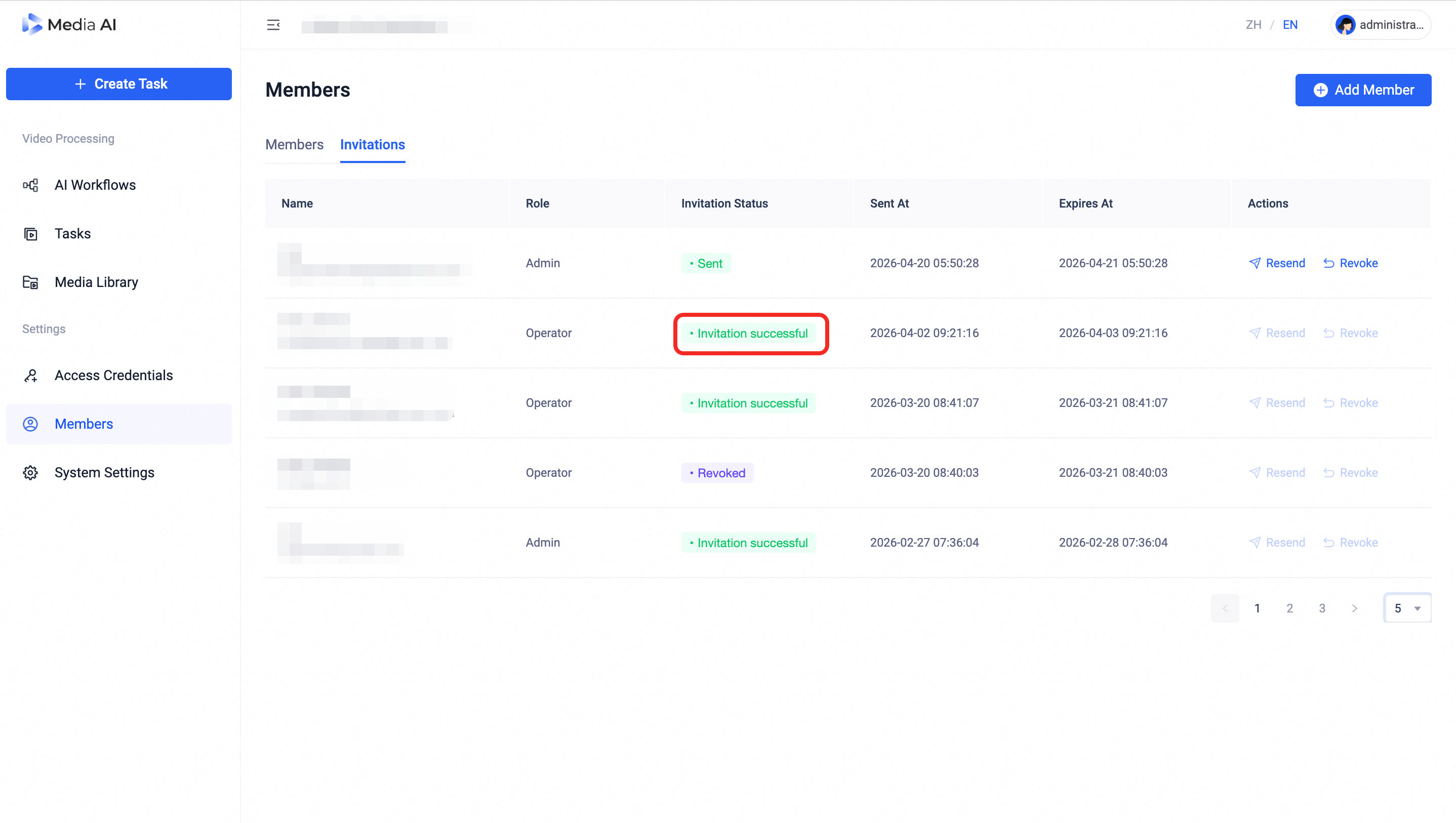Revoke the invitation with Sent status
The height and width of the screenshot is (823, 1456).
pyautogui.click(x=1350, y=263)
